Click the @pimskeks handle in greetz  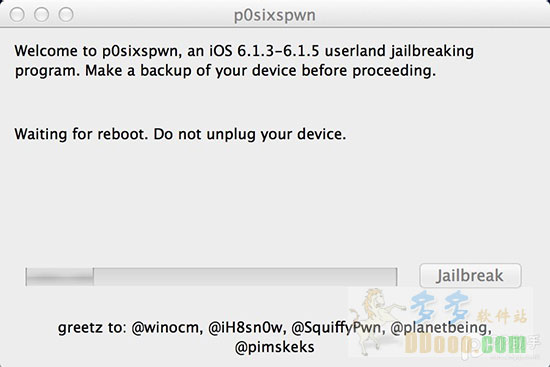click(275, 347)
